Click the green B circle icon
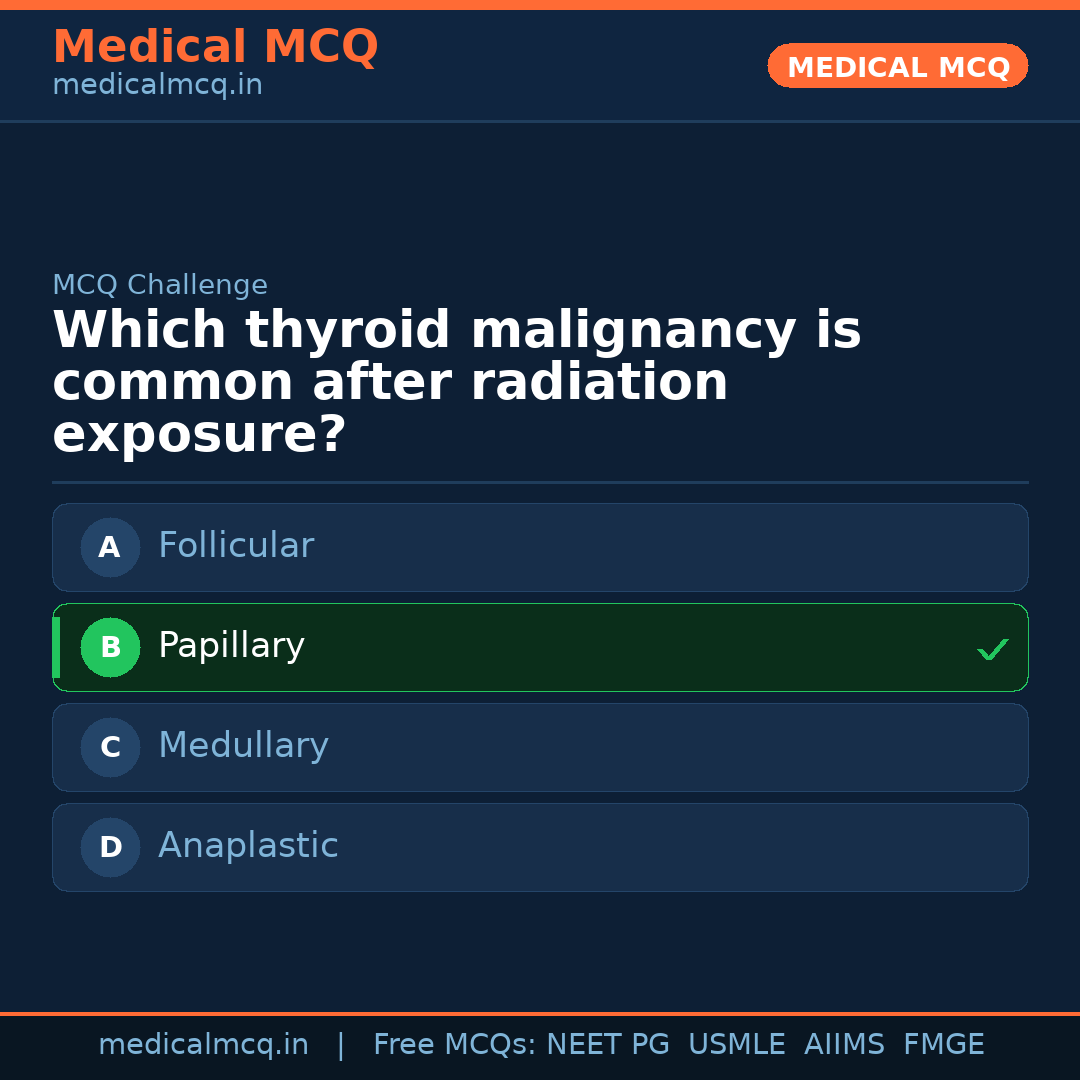The width and height of the screenshot is (1080, 1080). pos(110,647)
